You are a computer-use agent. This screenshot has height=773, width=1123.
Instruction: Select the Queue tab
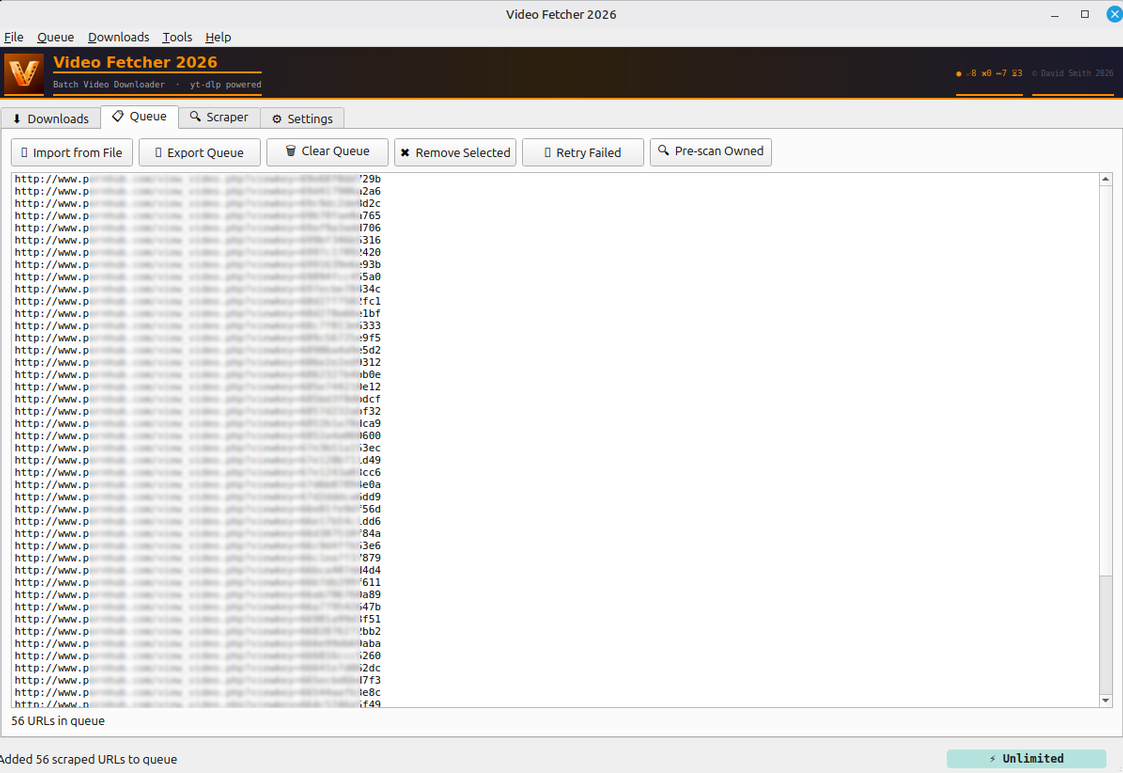[x=139, y=117]
